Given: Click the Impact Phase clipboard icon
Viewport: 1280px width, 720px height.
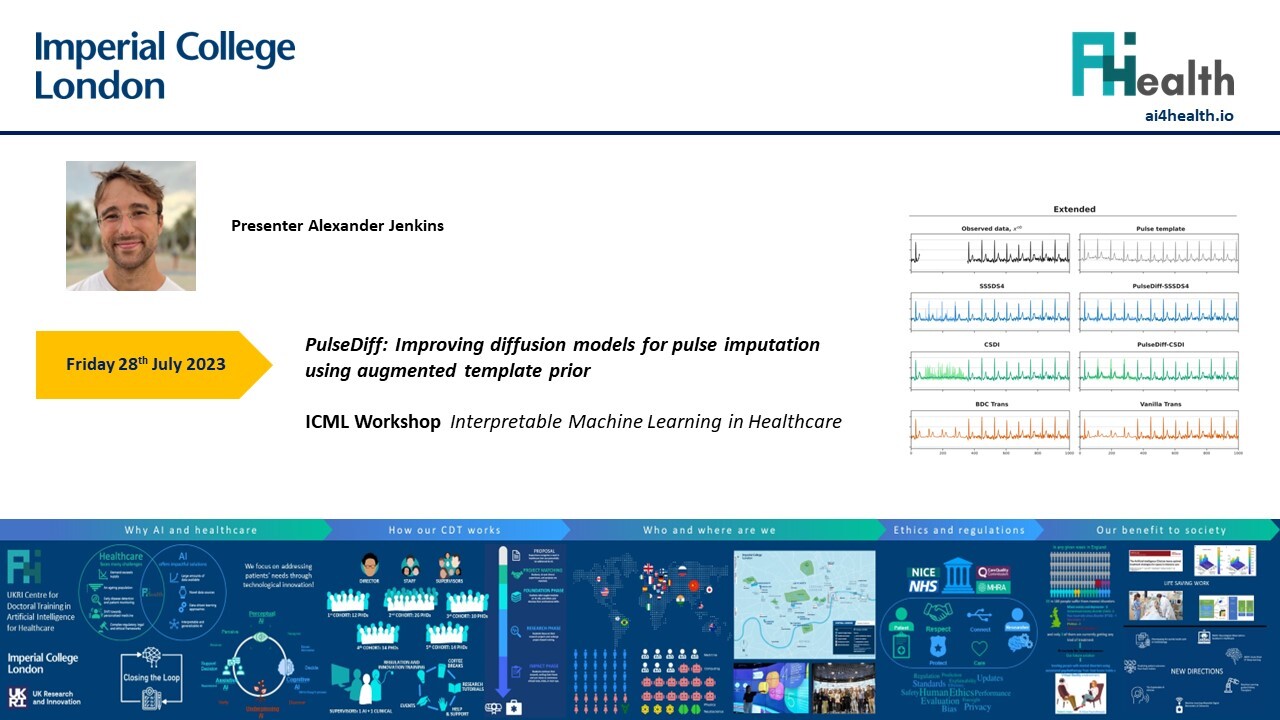Looking at the screenshot, I should click(516, 672).
